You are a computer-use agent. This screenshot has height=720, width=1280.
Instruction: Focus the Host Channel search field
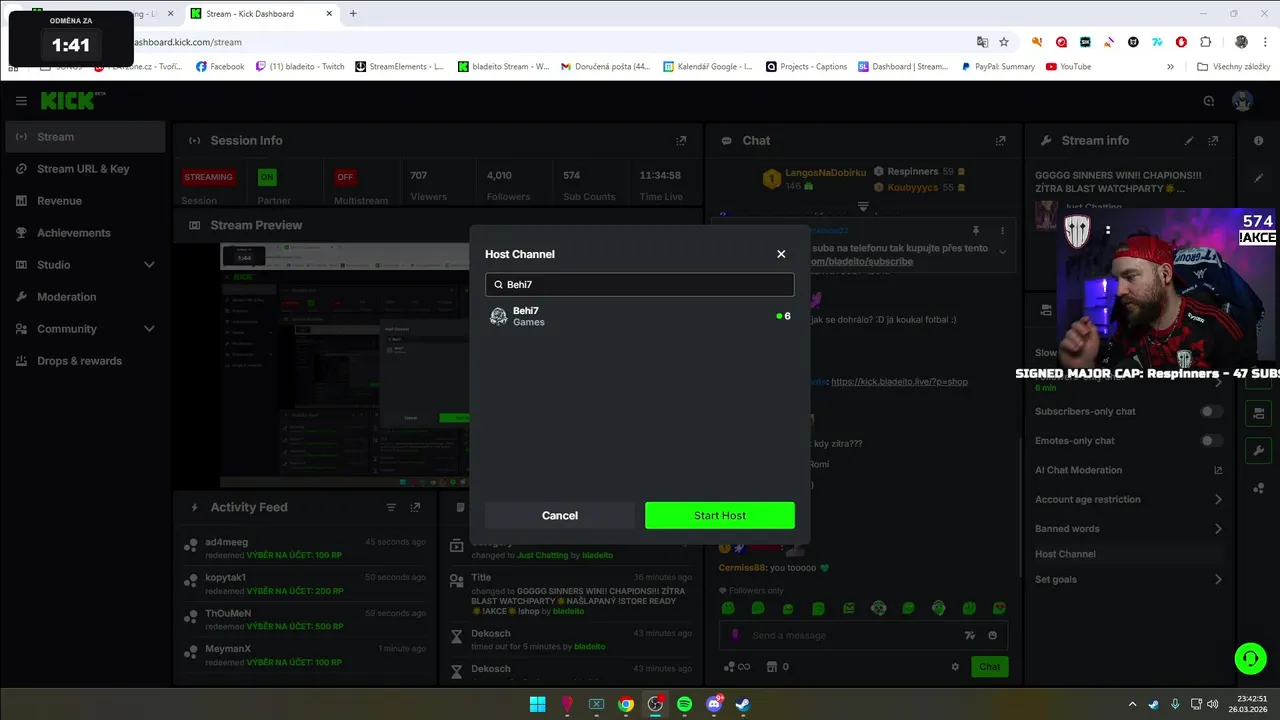click(640, 285)
